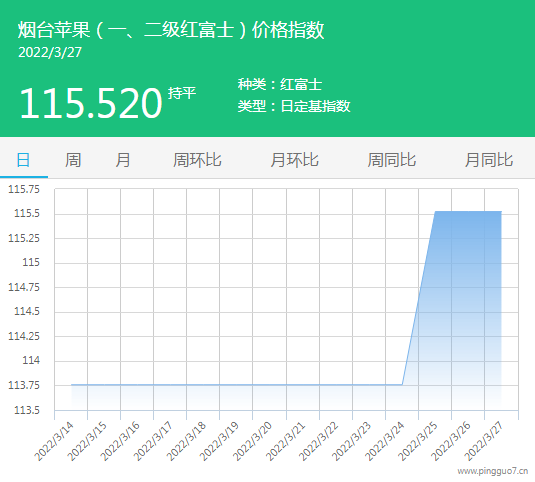Image resolution: width=535 pixels, height=482 pixels.
Task: Click the 2022/3/27 x-axis date label
Action: pos(483,441)
